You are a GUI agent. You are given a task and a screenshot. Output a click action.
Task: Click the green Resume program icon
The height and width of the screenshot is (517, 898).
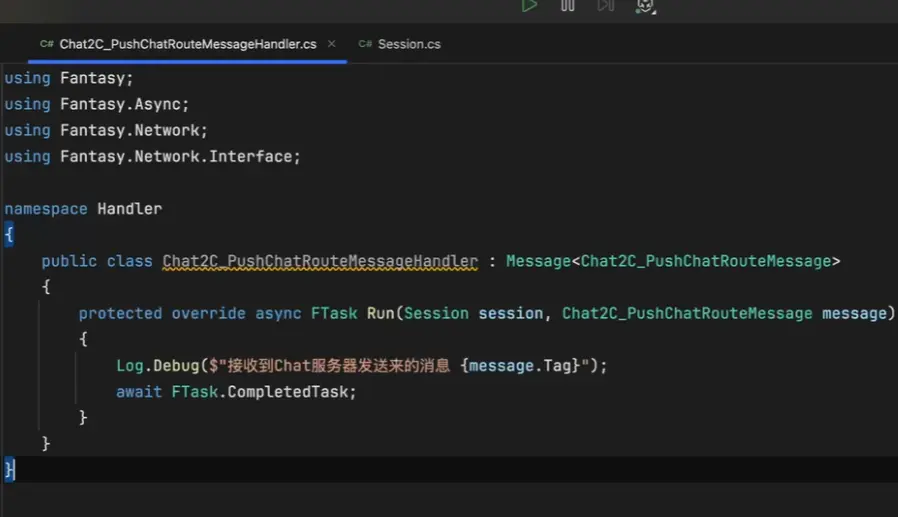[x=529, y=6]
